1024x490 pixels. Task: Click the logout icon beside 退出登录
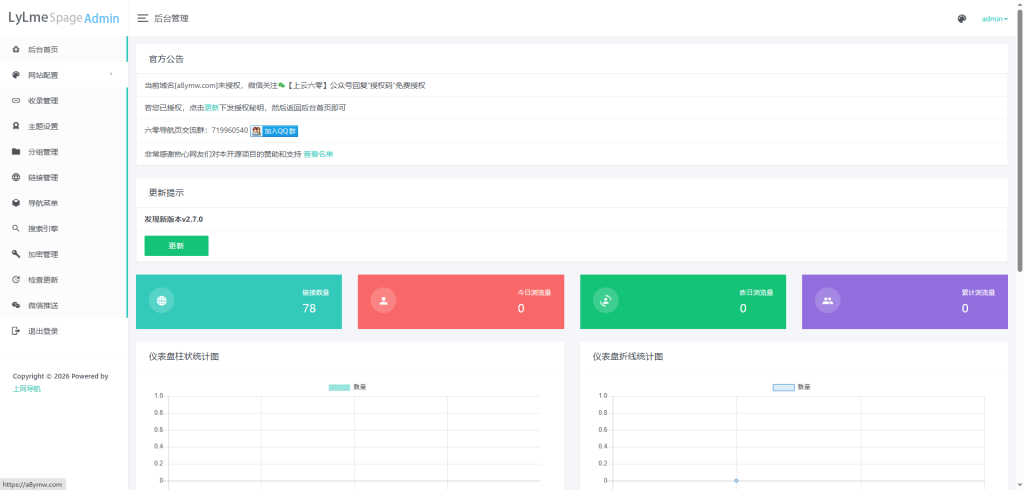(x=16, y=331)
